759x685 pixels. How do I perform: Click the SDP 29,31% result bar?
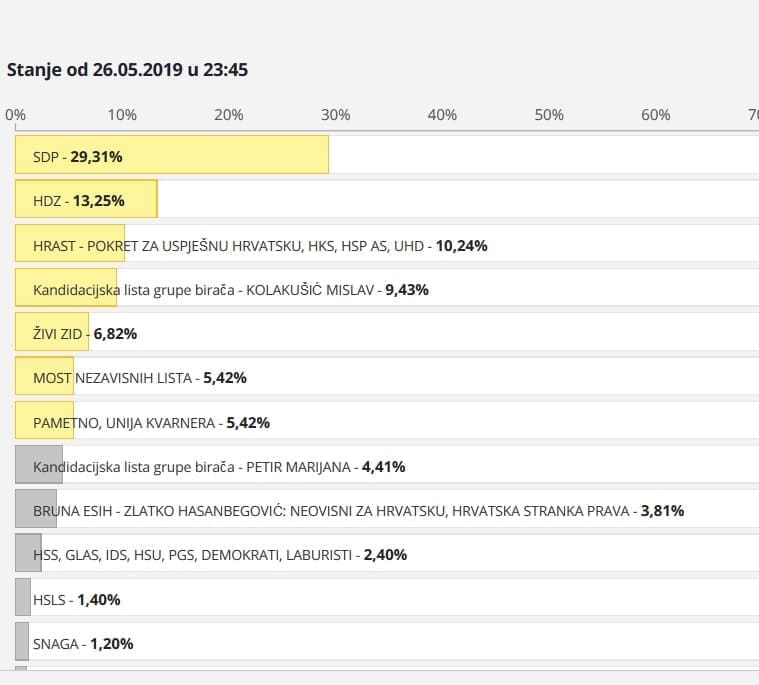coord(171,156)
